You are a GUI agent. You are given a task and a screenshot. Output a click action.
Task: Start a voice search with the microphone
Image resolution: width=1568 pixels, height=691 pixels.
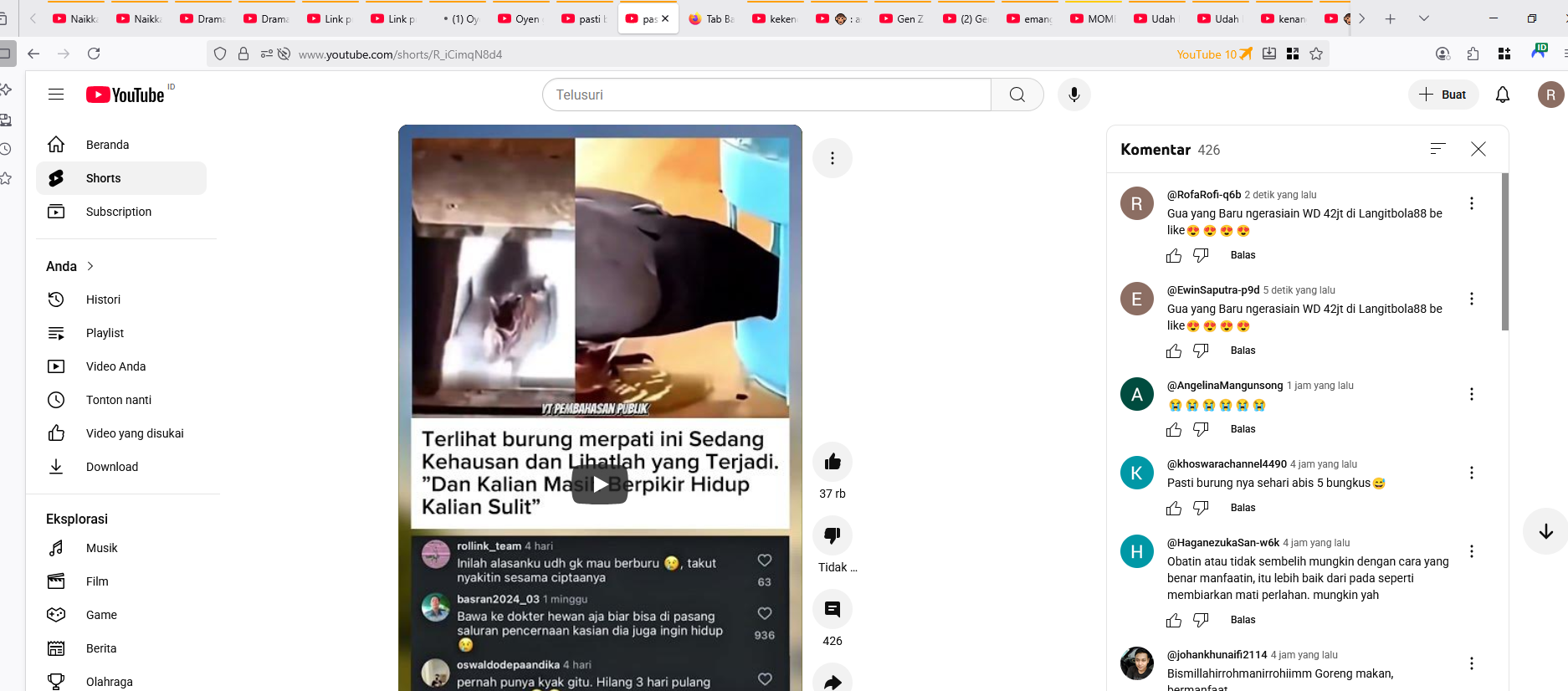(x=1074, y=95)
